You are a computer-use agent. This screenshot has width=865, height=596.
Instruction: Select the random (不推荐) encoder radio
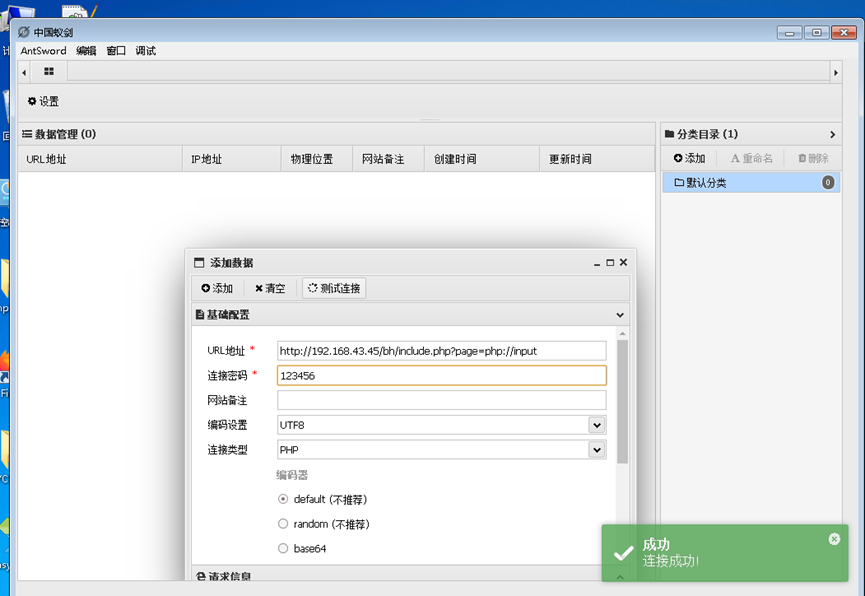(283, 524)
